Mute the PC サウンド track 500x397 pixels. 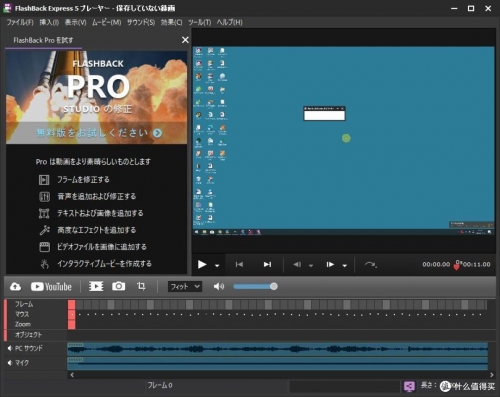coord(10,348)
